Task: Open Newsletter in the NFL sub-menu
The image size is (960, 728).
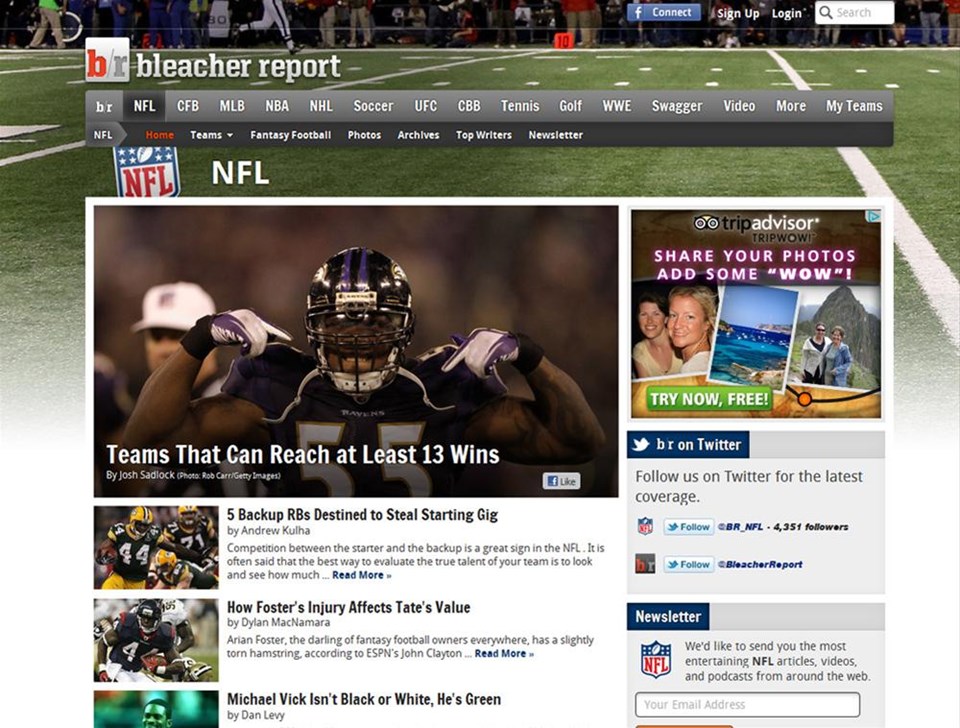Action: tap(555, 135)
